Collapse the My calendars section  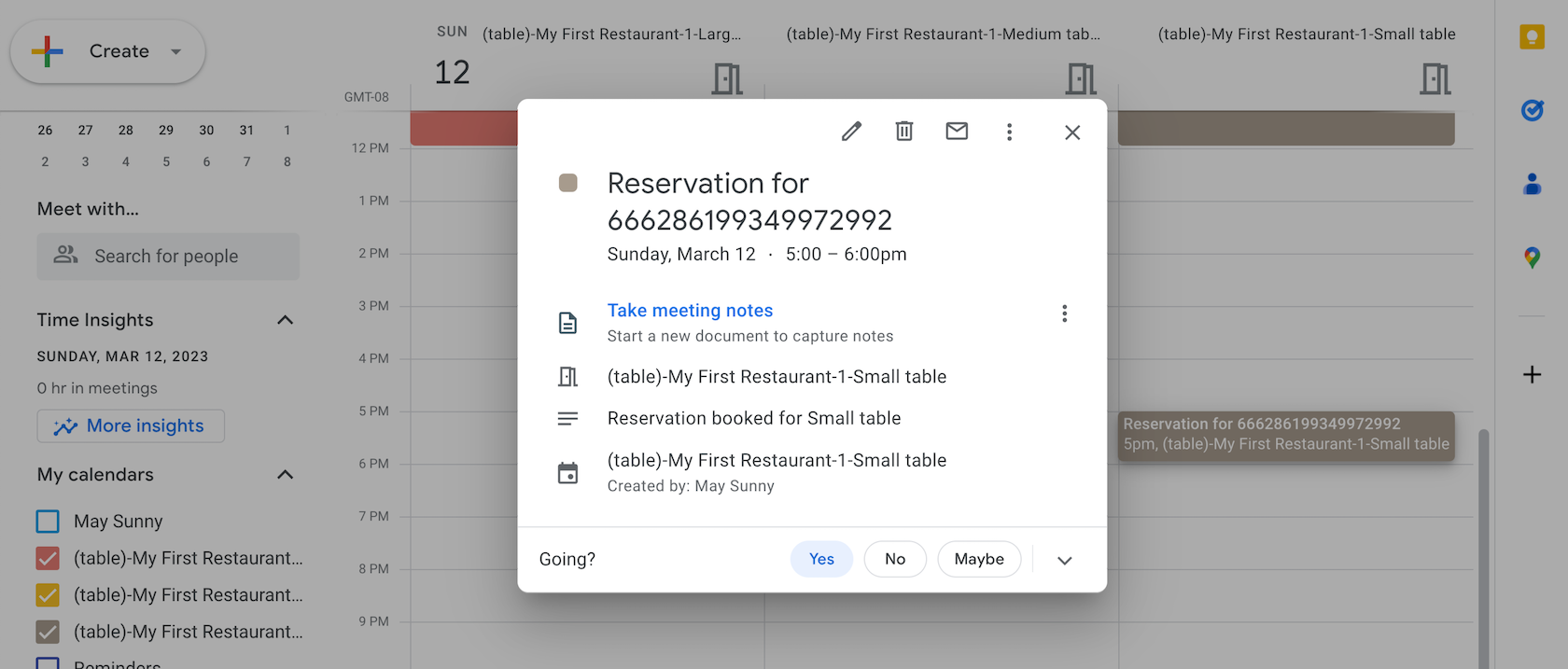(286, 475)
